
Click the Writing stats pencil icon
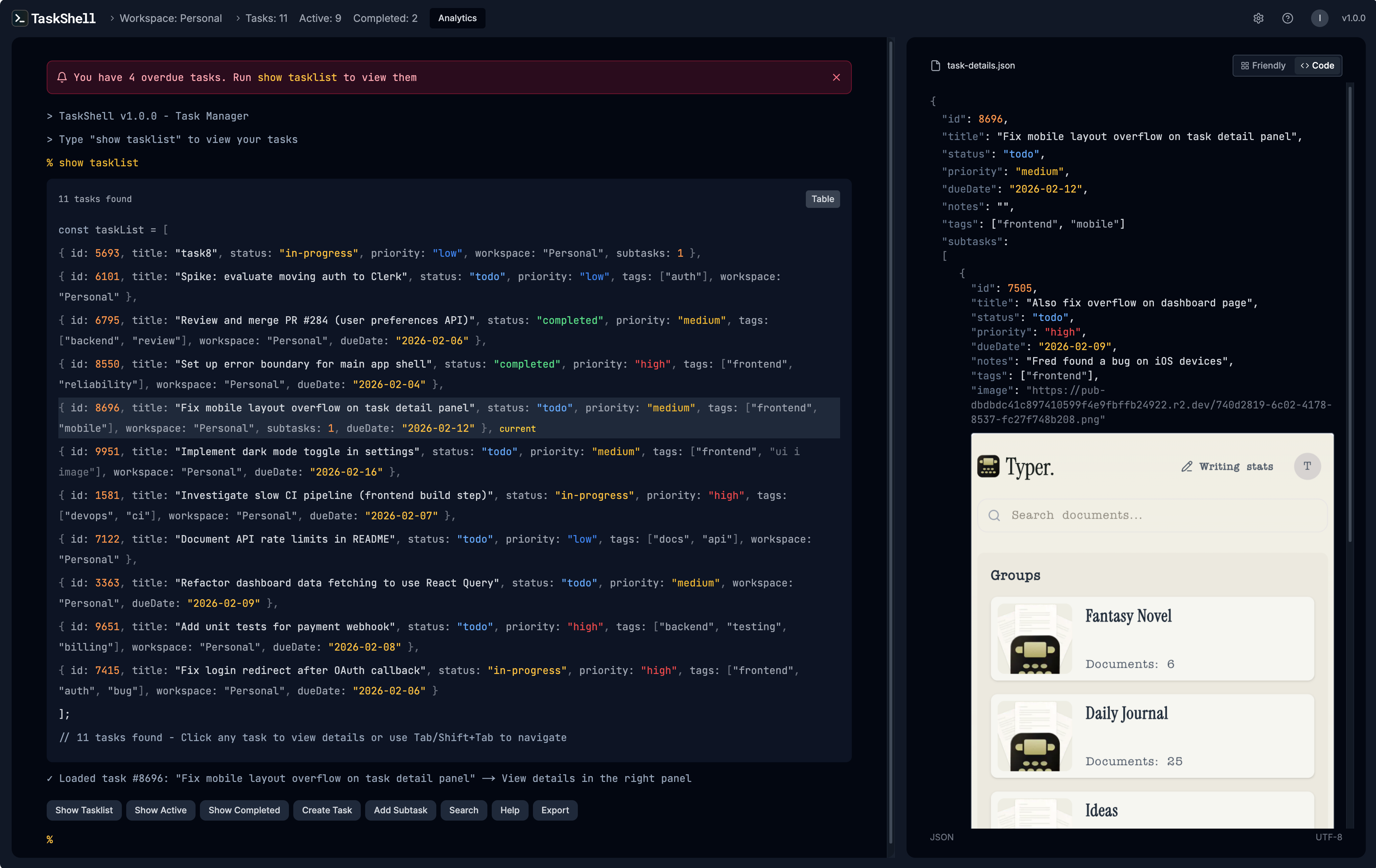tap(1187, 466)
